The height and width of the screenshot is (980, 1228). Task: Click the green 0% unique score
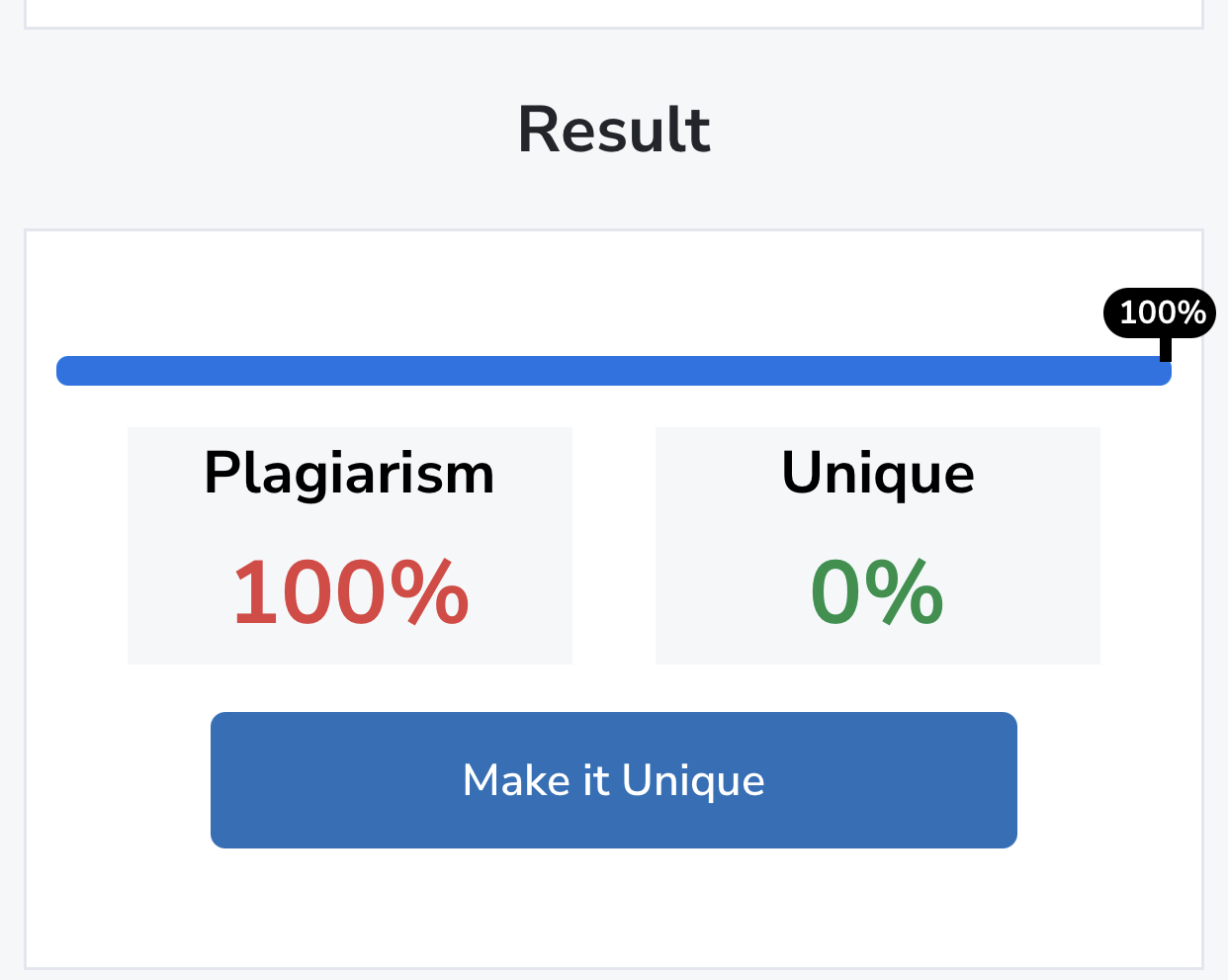[877, 592]
